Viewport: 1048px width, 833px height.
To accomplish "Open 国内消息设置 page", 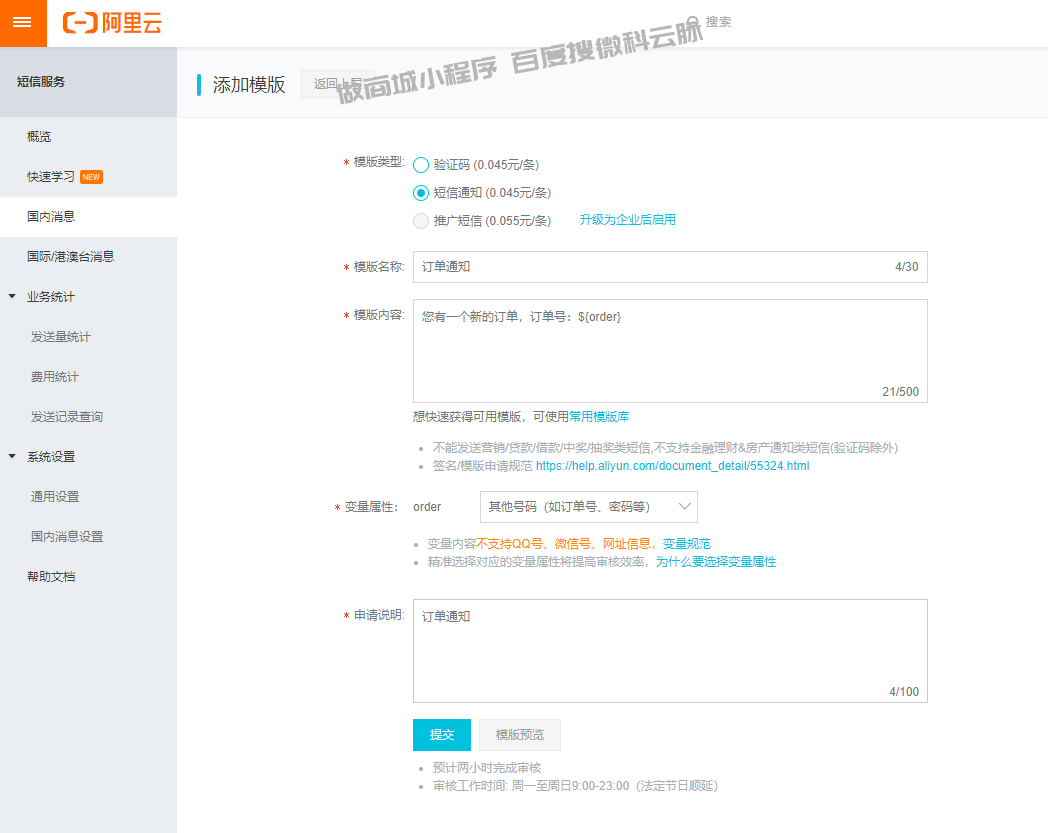I will (x=66, y=537).
